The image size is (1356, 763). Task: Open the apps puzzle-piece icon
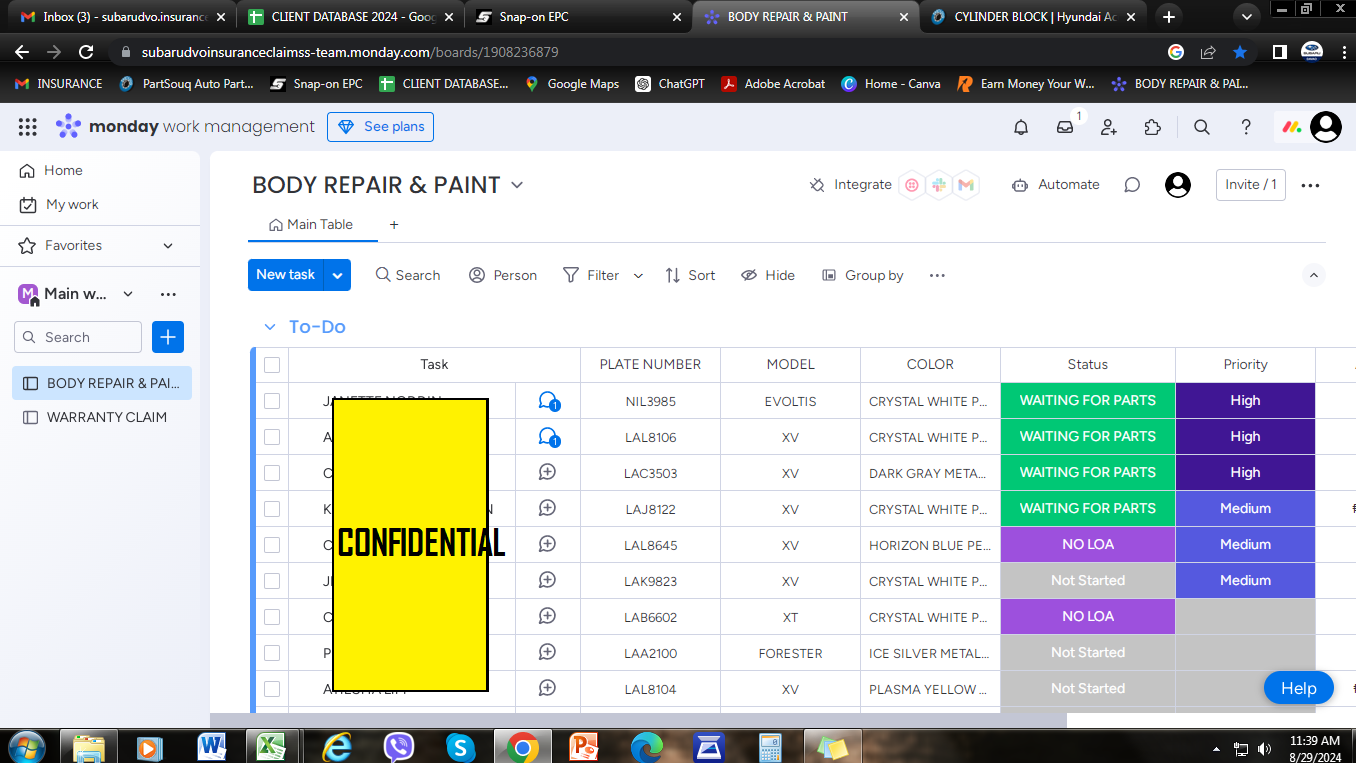(x=1153, y=127)
